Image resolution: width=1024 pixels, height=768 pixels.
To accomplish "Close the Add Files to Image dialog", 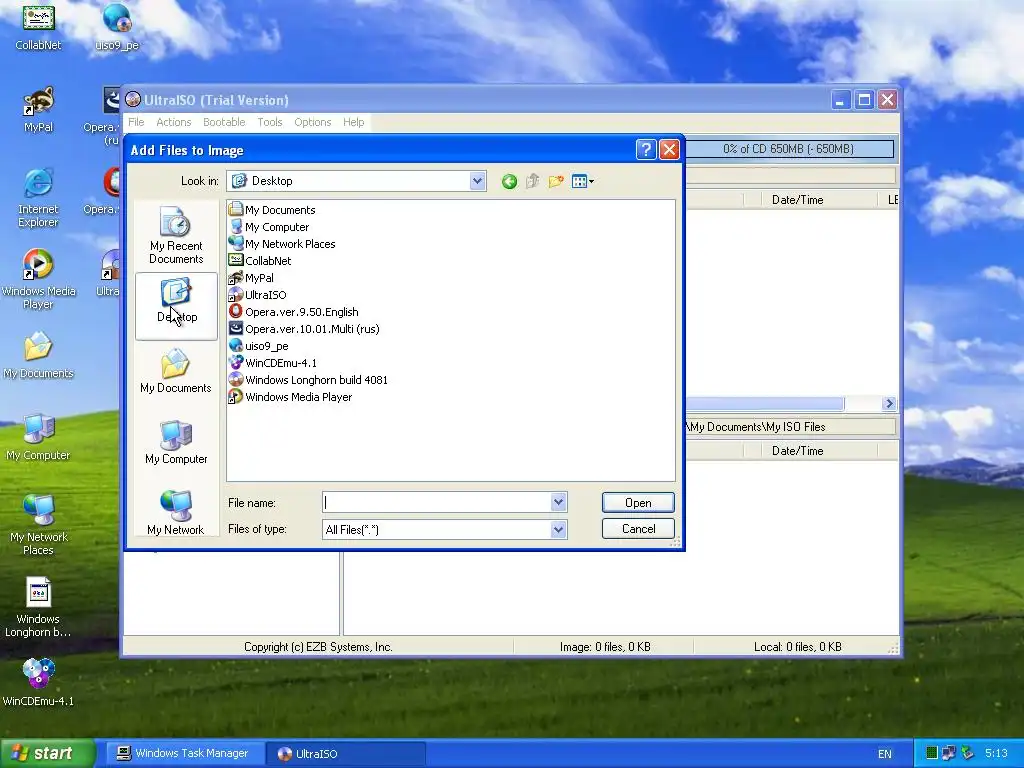I will (x=669, y=150).
